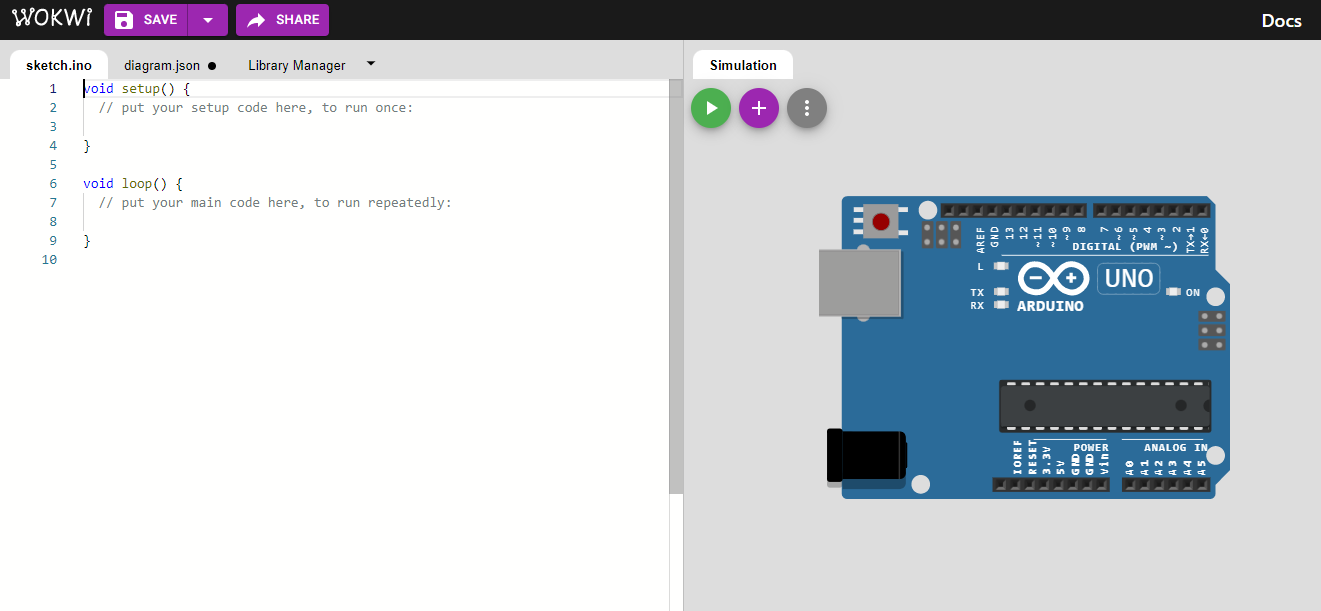This screenshot has height=611, width=1321.
Task: Click the ON power LED
Action: click(1174, 292)
